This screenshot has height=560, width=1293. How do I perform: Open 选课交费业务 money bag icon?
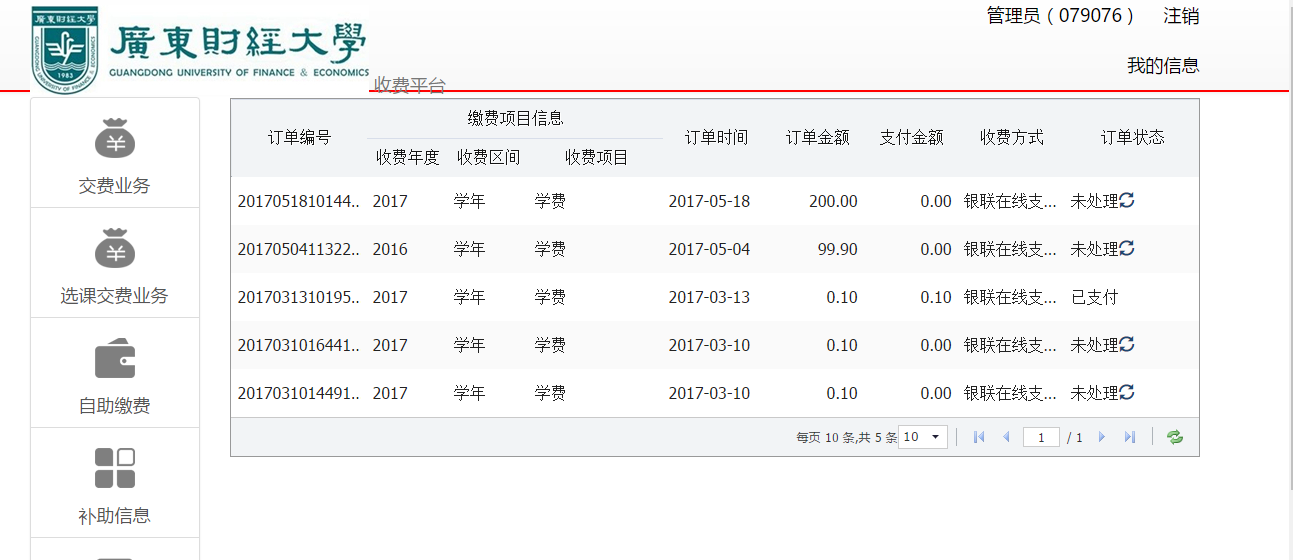tap(115, 249)
